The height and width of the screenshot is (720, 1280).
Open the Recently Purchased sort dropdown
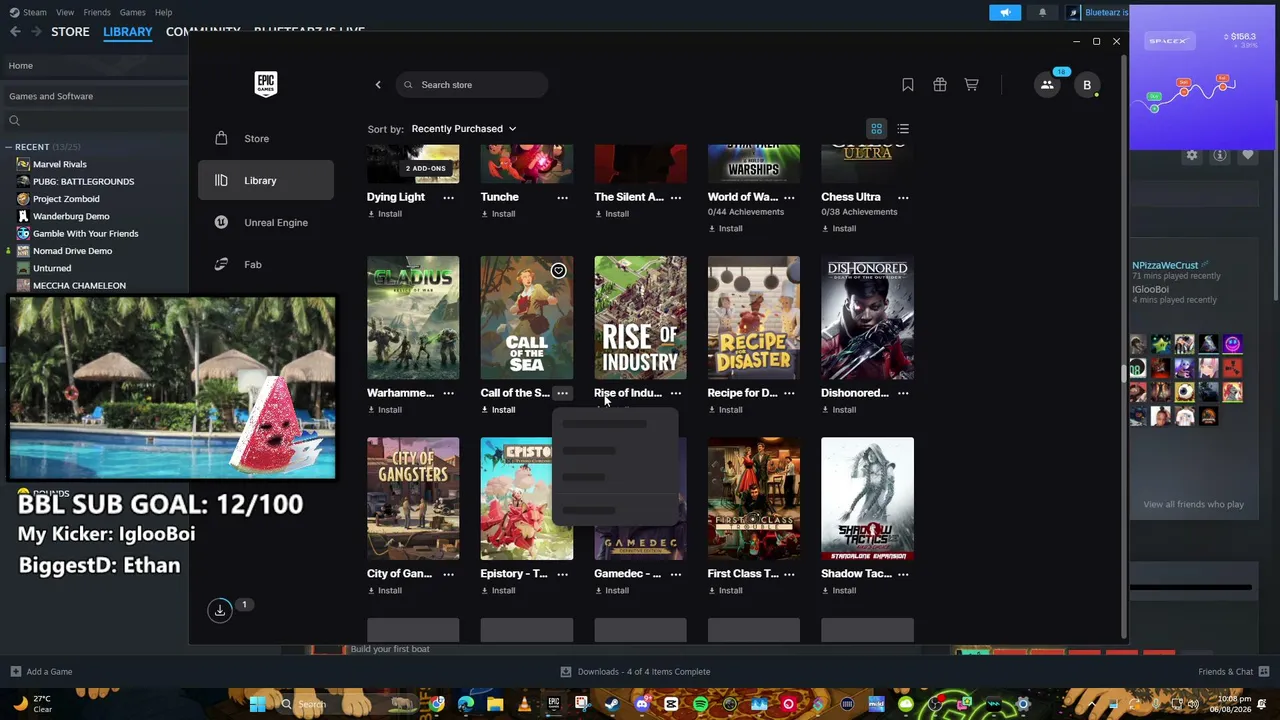pos(464,129)
